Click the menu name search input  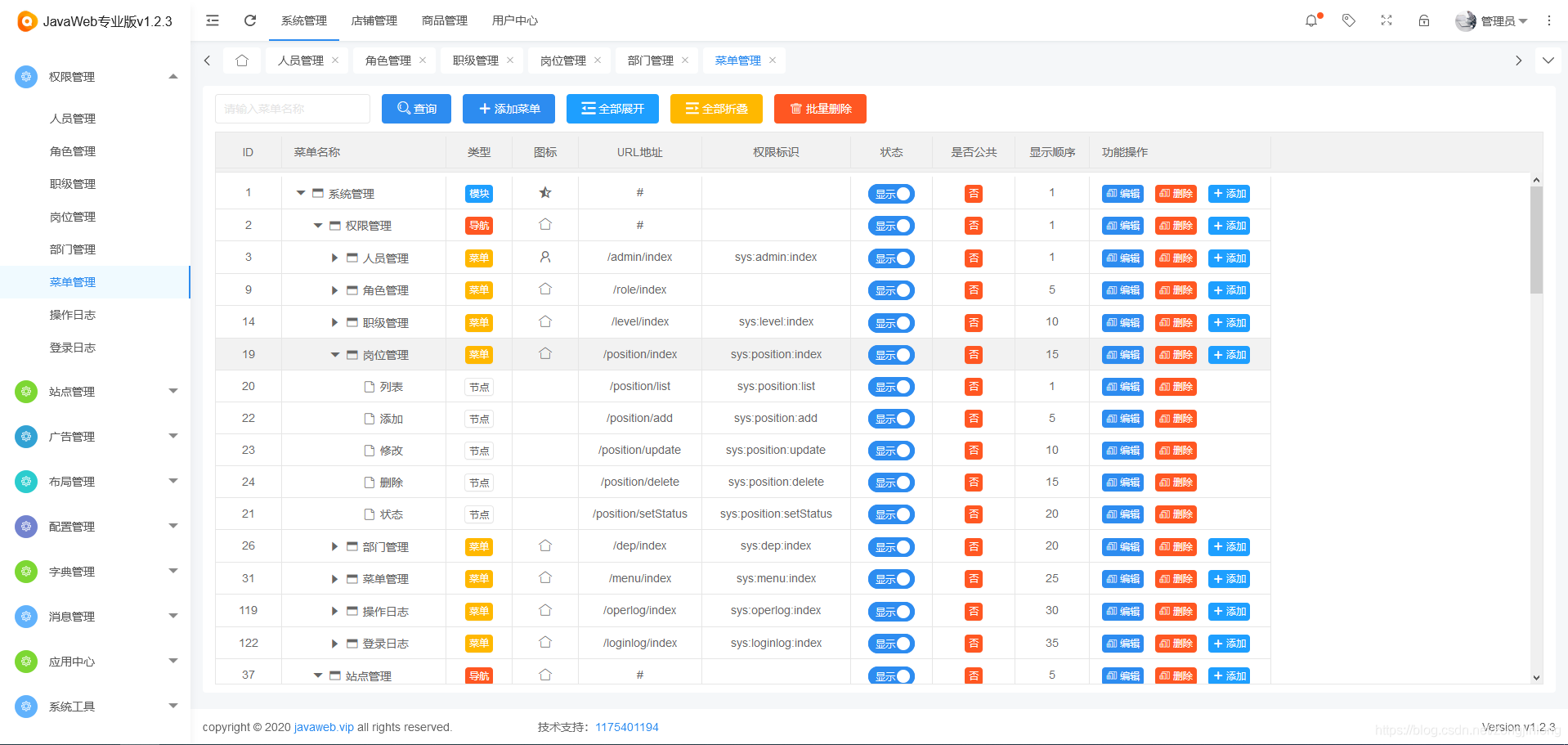(x=293, y=109)
